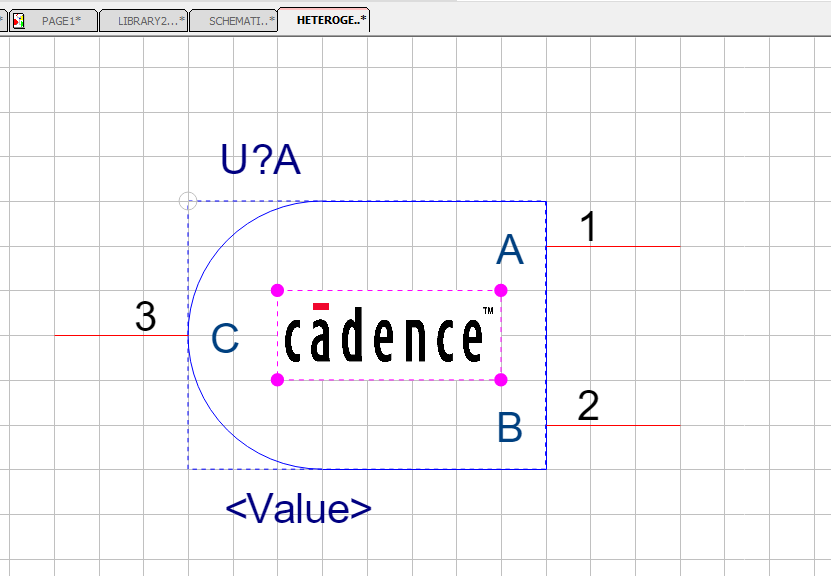This screenshot has width=831, height=576.
Task: Click pin number 2 label
Action: click(588, 406)
